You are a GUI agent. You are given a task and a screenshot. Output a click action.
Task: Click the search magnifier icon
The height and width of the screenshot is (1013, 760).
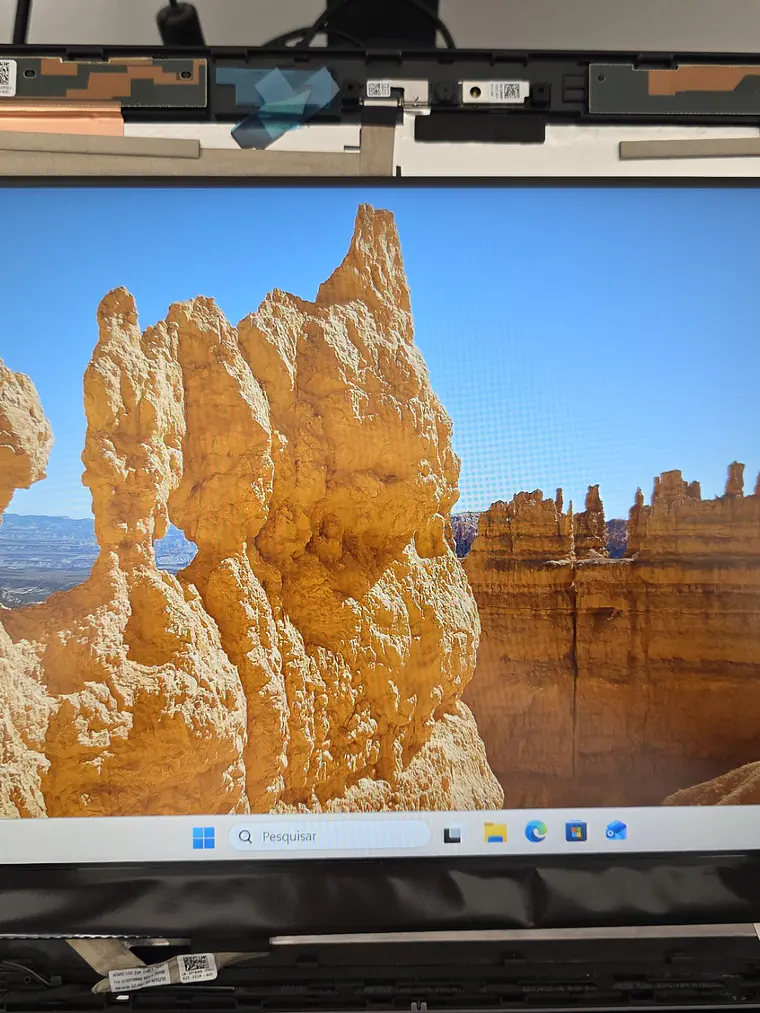pyautogui.click(x=246, y=837)
